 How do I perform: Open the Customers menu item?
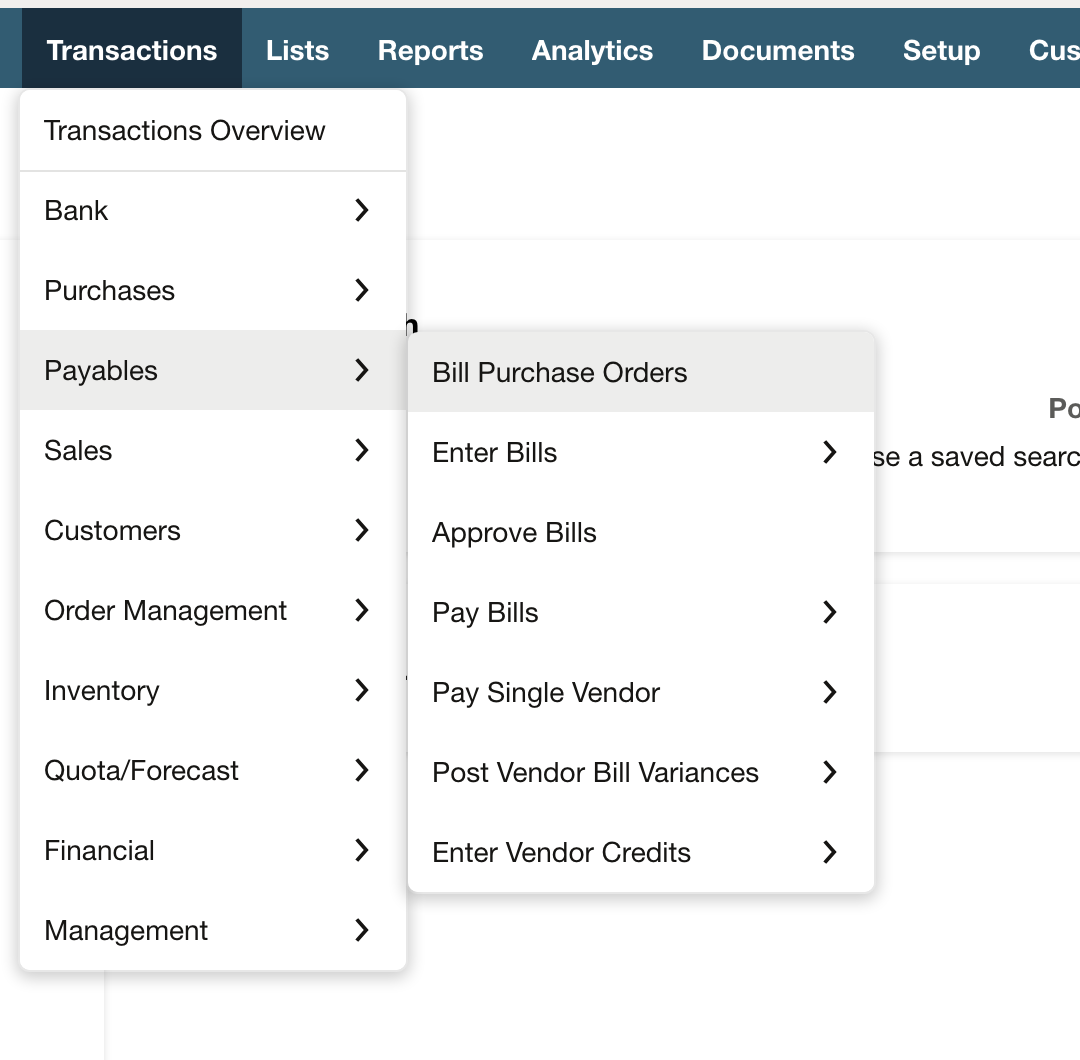[x=213, y=530]
